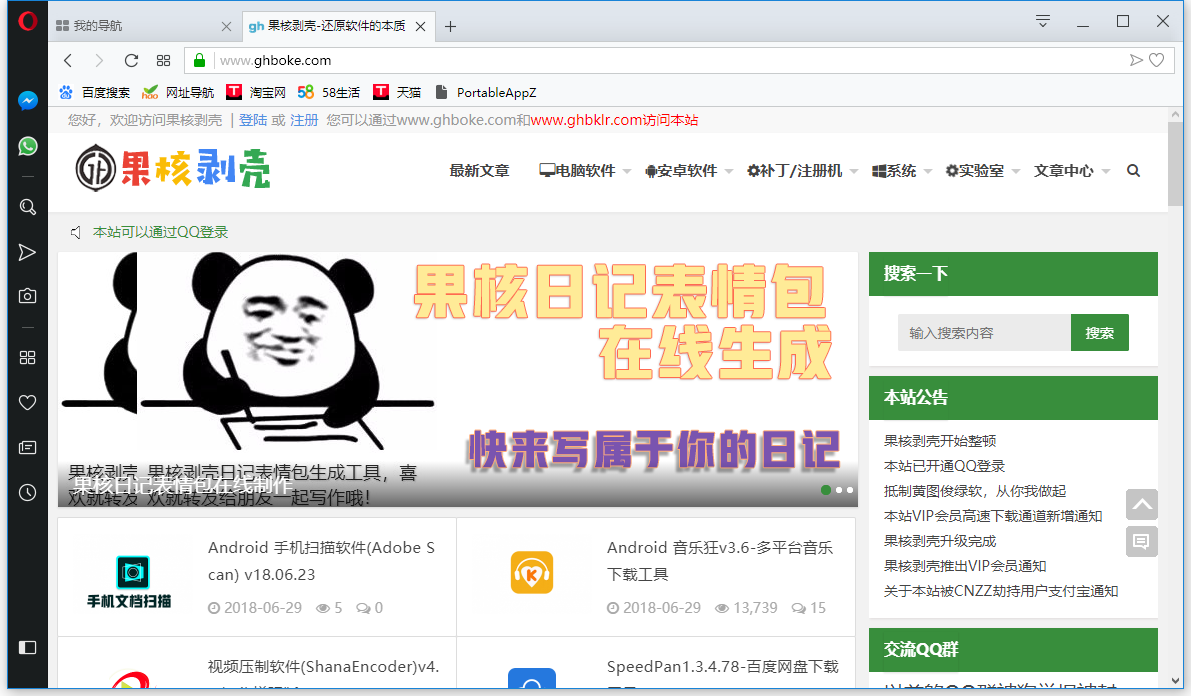
Task: Open the History clock icon in sidebar
Action: pos(28,492)
